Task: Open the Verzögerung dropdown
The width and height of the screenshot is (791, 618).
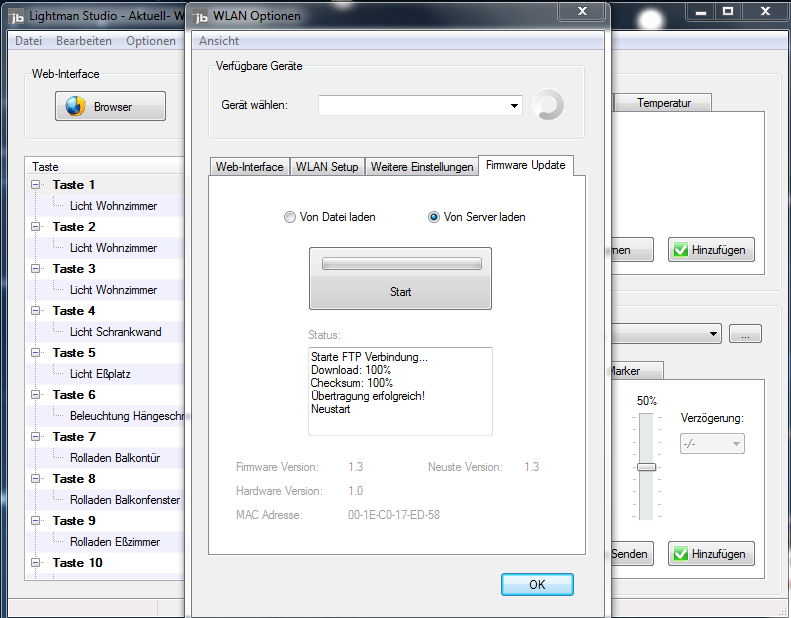Action: click(712, 443)
